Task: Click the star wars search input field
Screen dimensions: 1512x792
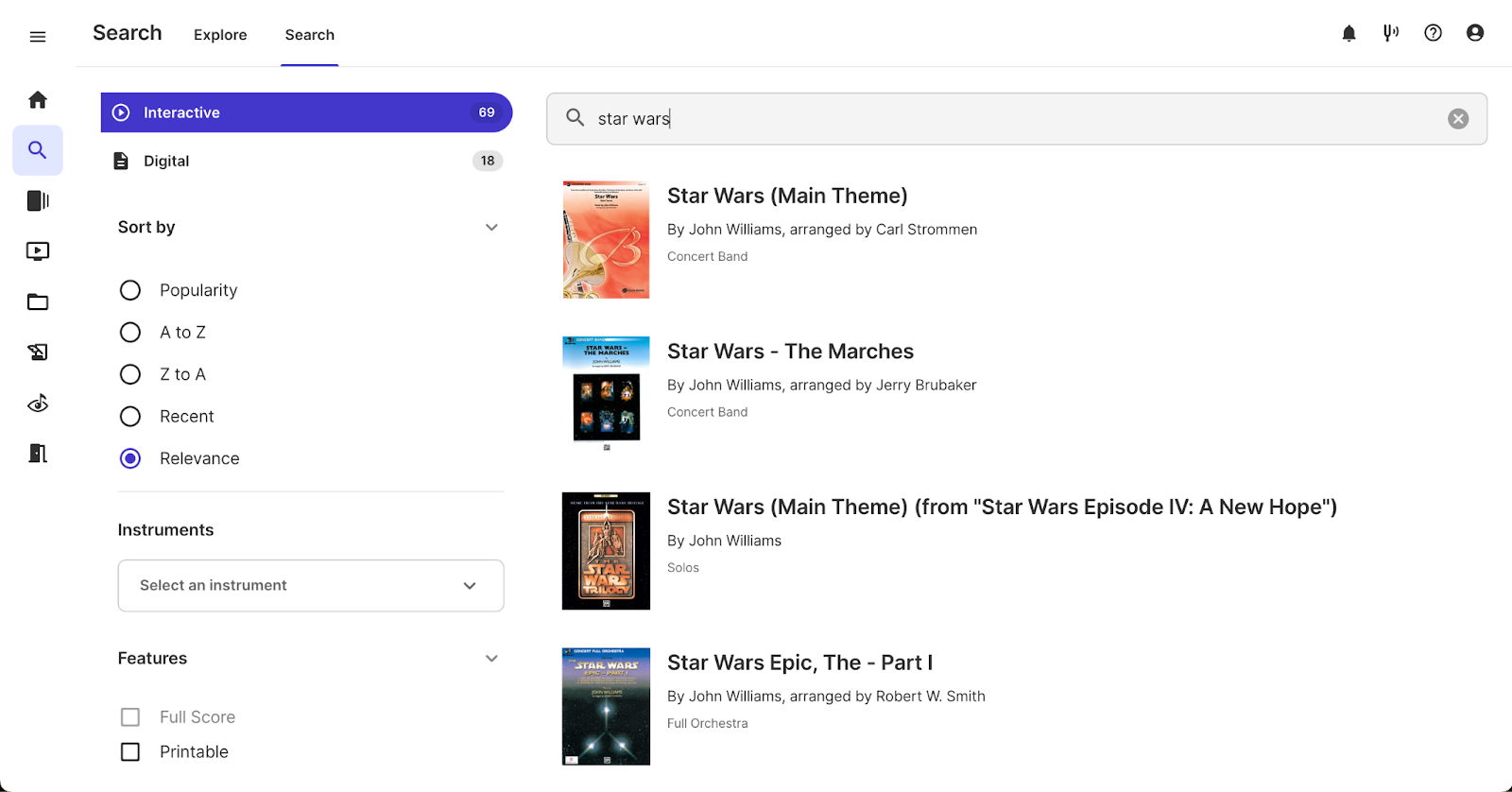Action: tap(1017, 119)
